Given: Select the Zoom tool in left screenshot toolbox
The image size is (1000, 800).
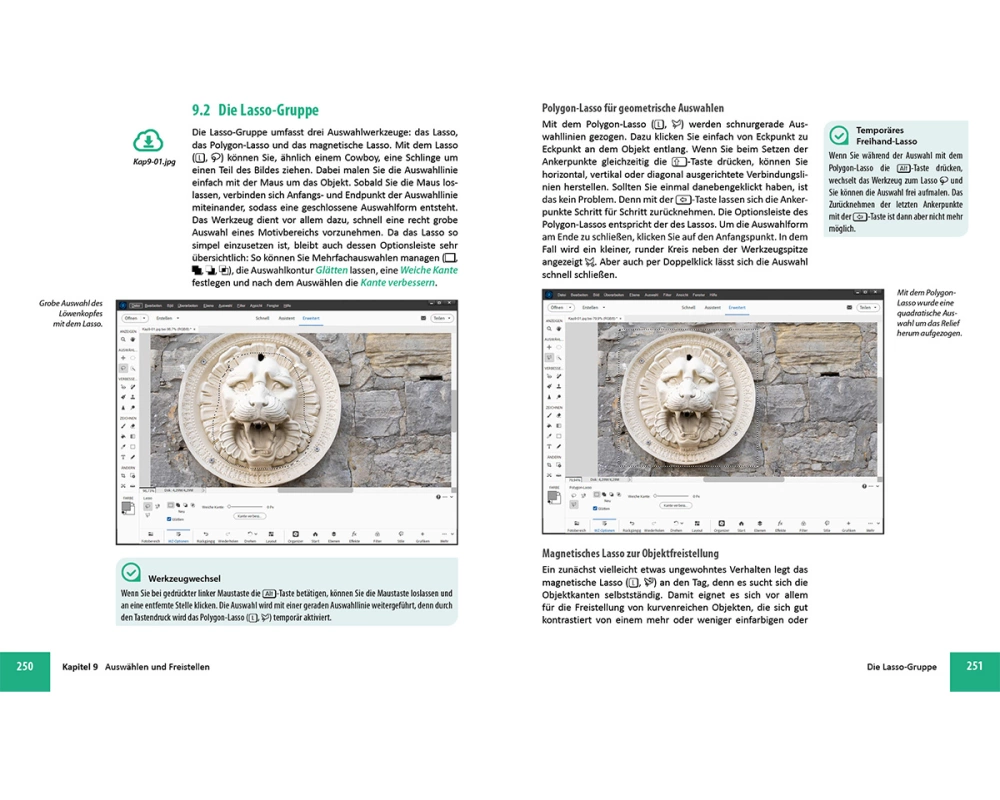Looking at the screenshot, I should pos(122,340).
